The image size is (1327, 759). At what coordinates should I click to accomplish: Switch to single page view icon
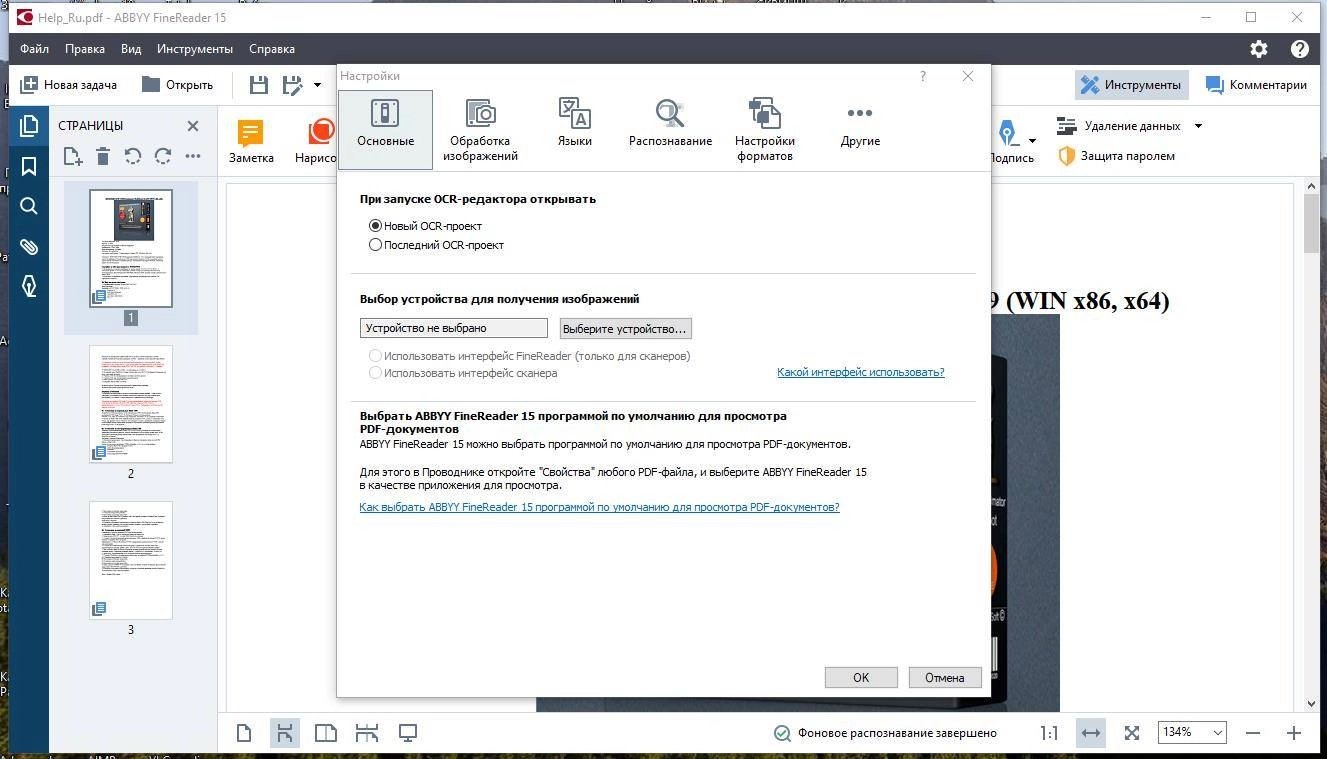point(244,733)
